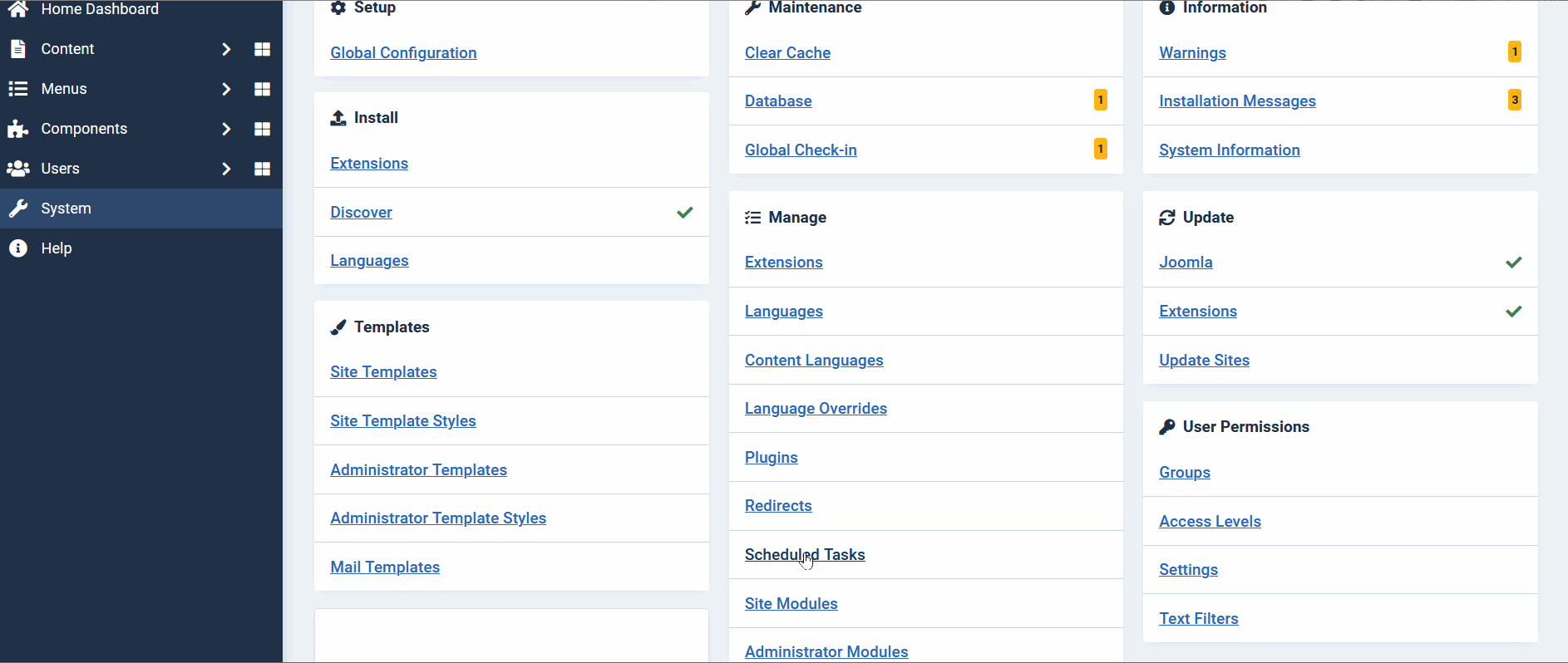The image size is (1568, 663).
Task: Open Menus in the sidebar
Action: point(64,89)
